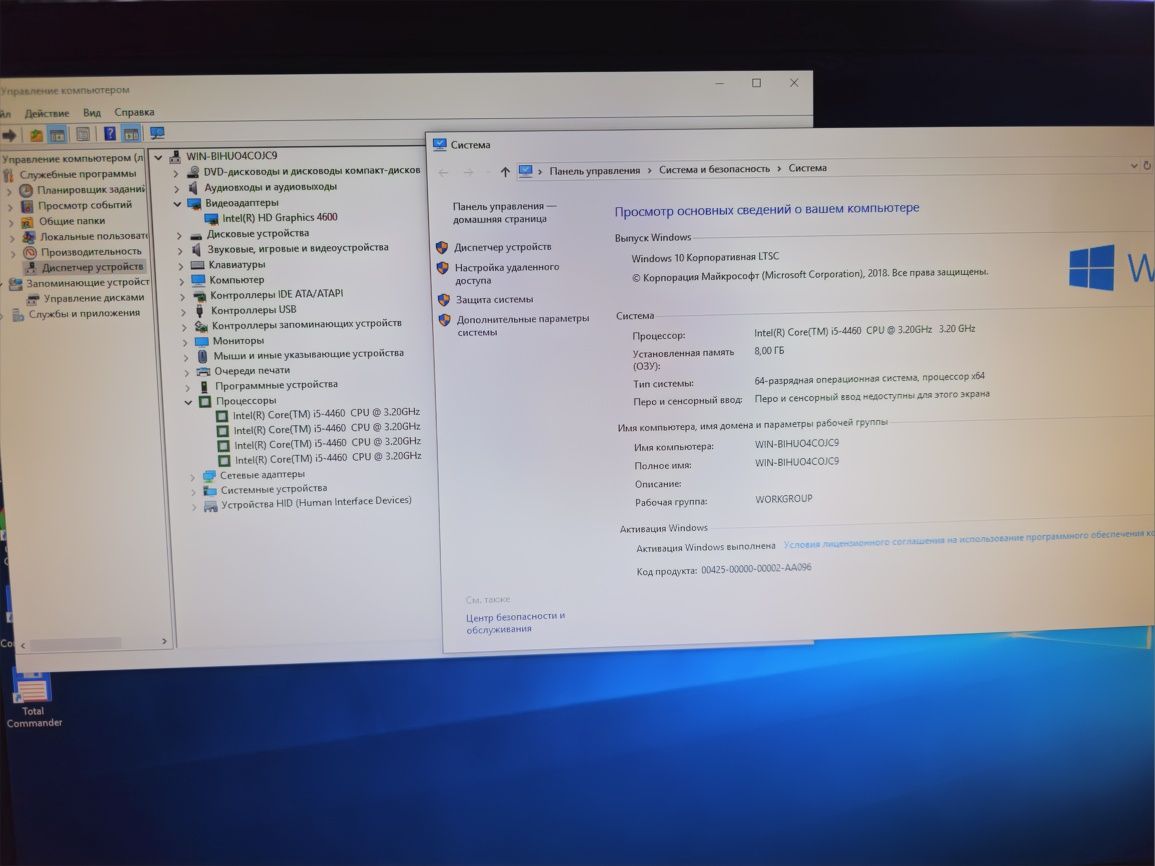The width and height of the screenshot is (1155, 866).
Task: Open Дополнительные параметры системы link
Action: click(x=523, y=325)
